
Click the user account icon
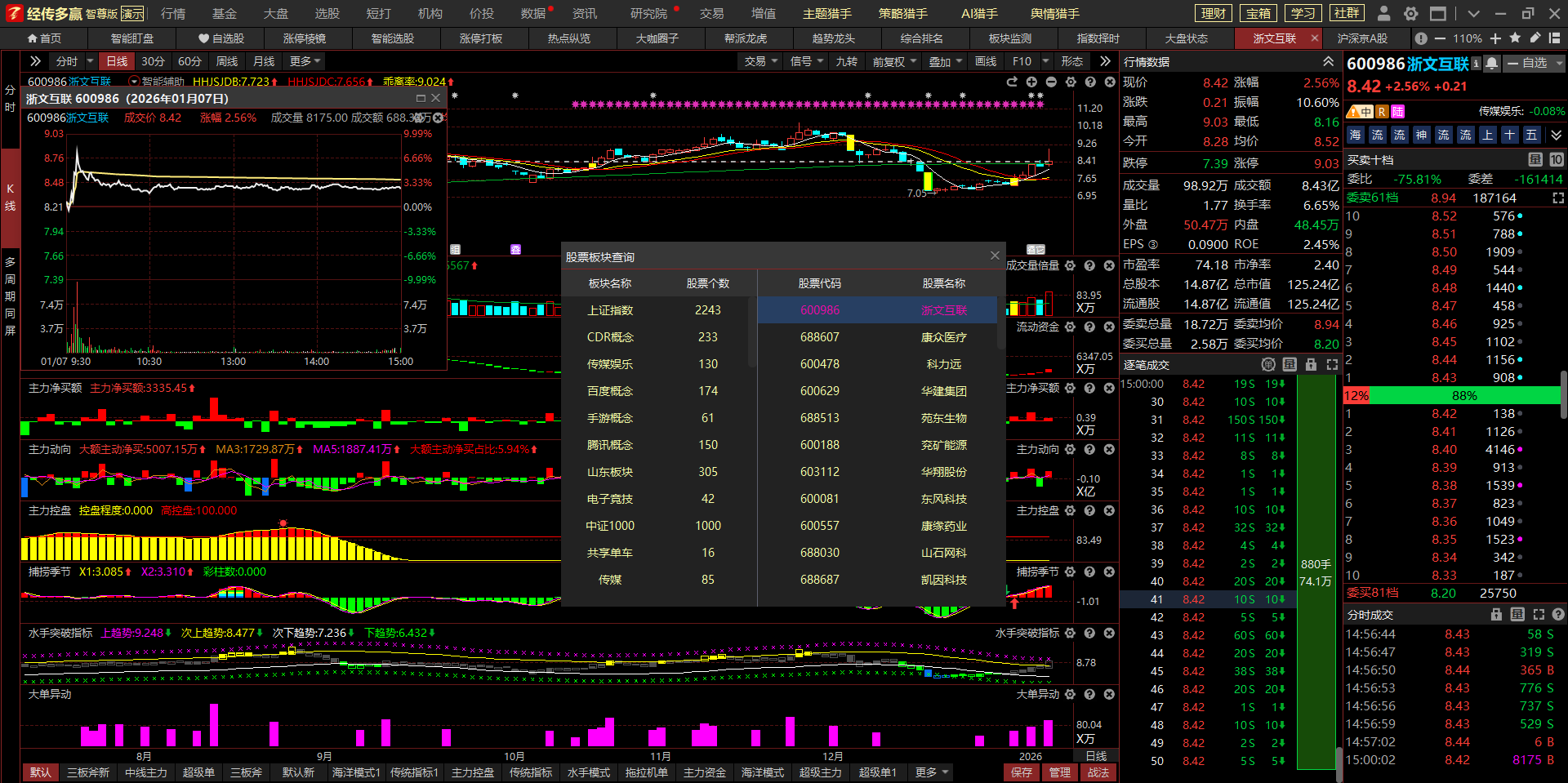point(1383,14)
